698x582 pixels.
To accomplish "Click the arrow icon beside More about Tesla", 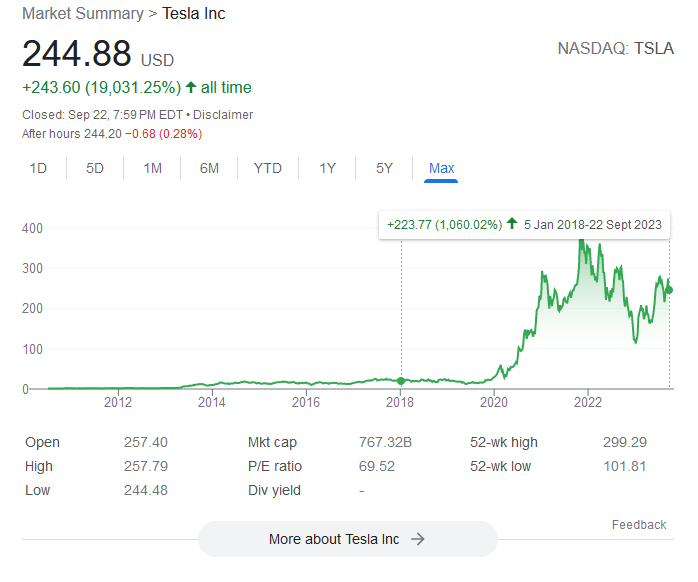I will pyautogui.click(x=418, y=539).
